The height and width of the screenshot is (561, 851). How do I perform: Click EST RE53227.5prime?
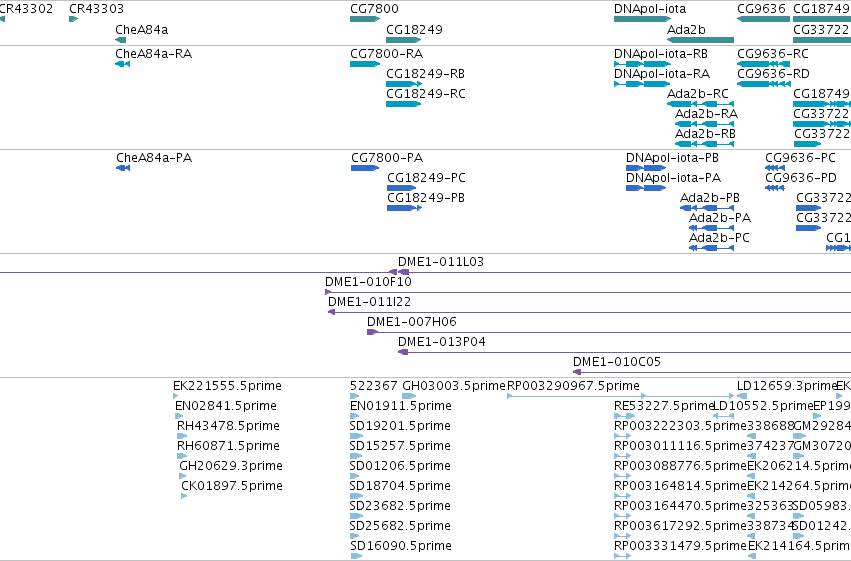click(663, 406)
